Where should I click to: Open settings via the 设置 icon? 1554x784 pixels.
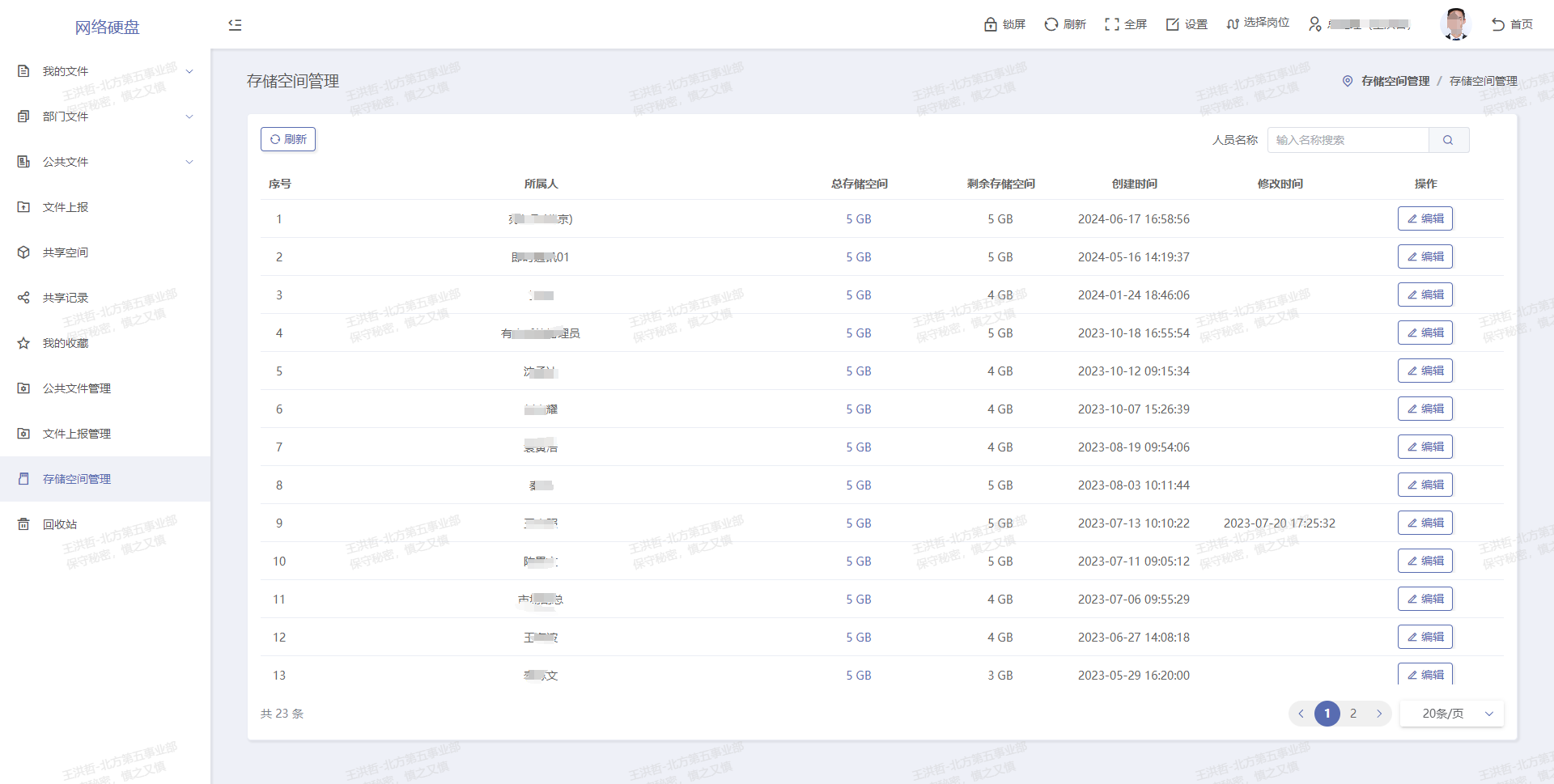[x=1173, y=24]
